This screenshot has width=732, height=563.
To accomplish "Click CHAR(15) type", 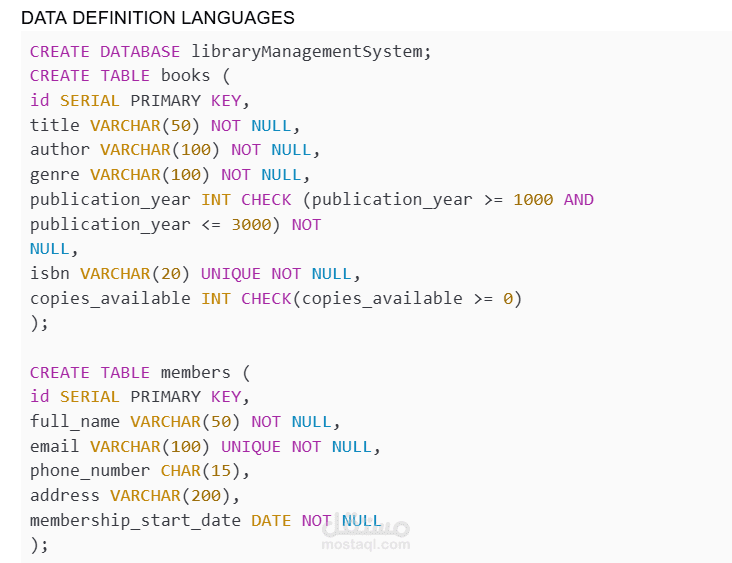I will tap(201, 471).
